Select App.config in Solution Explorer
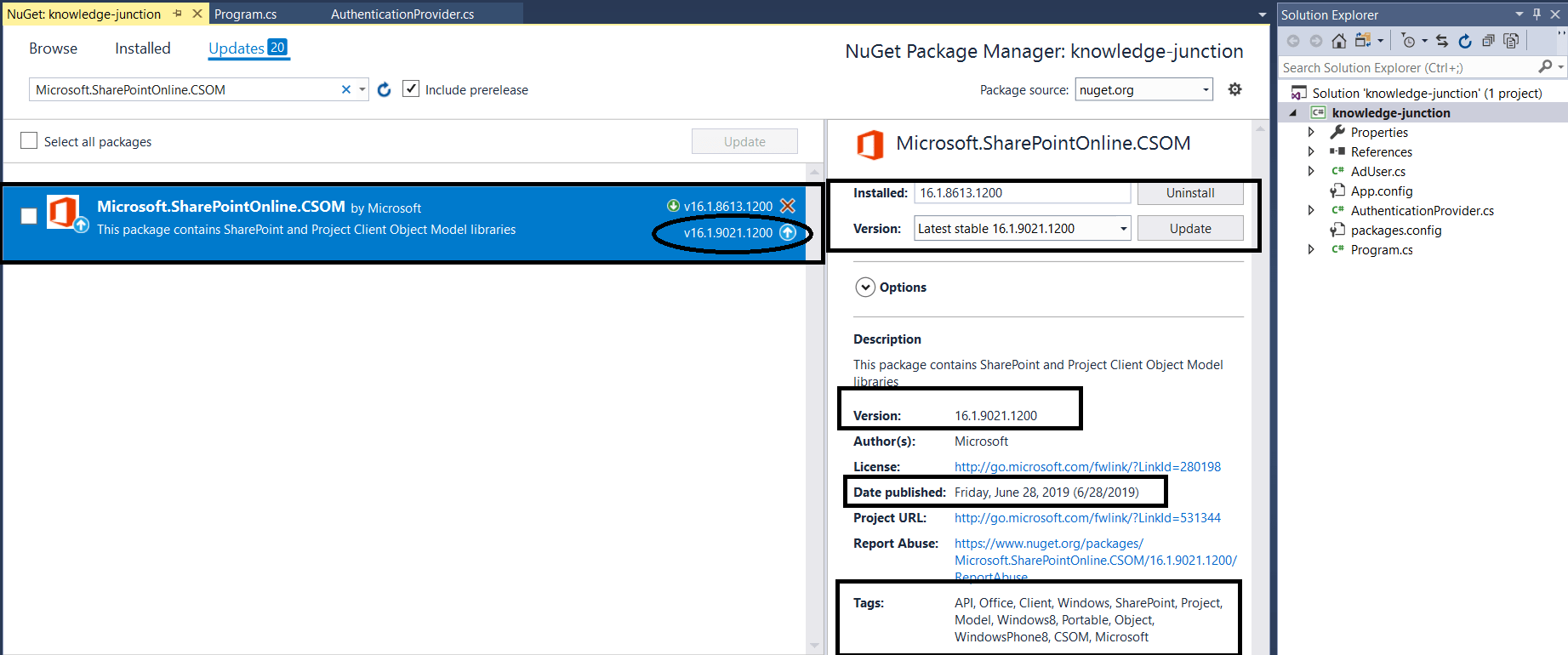 1382,191
